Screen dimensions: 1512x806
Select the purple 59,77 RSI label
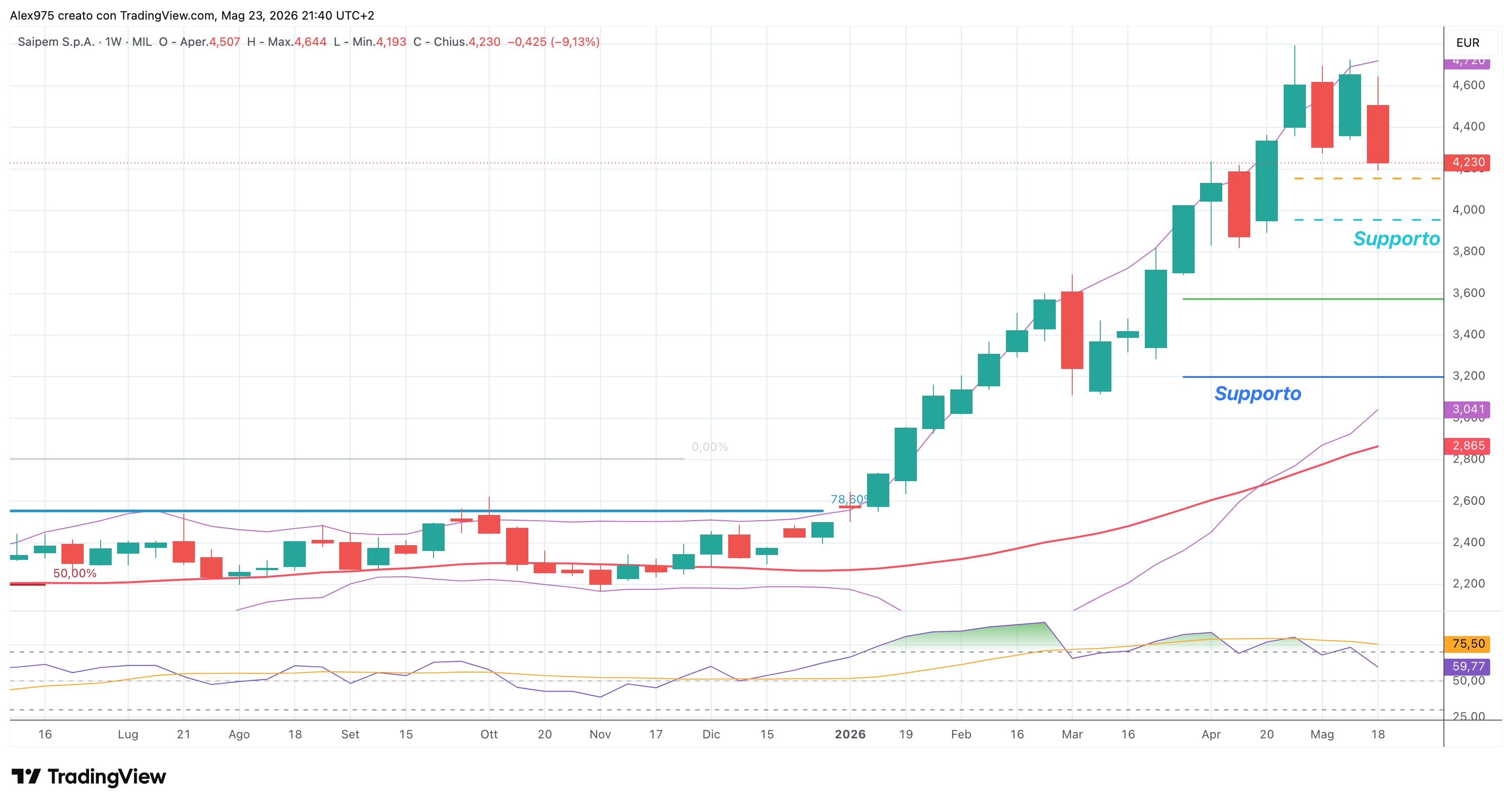1467,666
